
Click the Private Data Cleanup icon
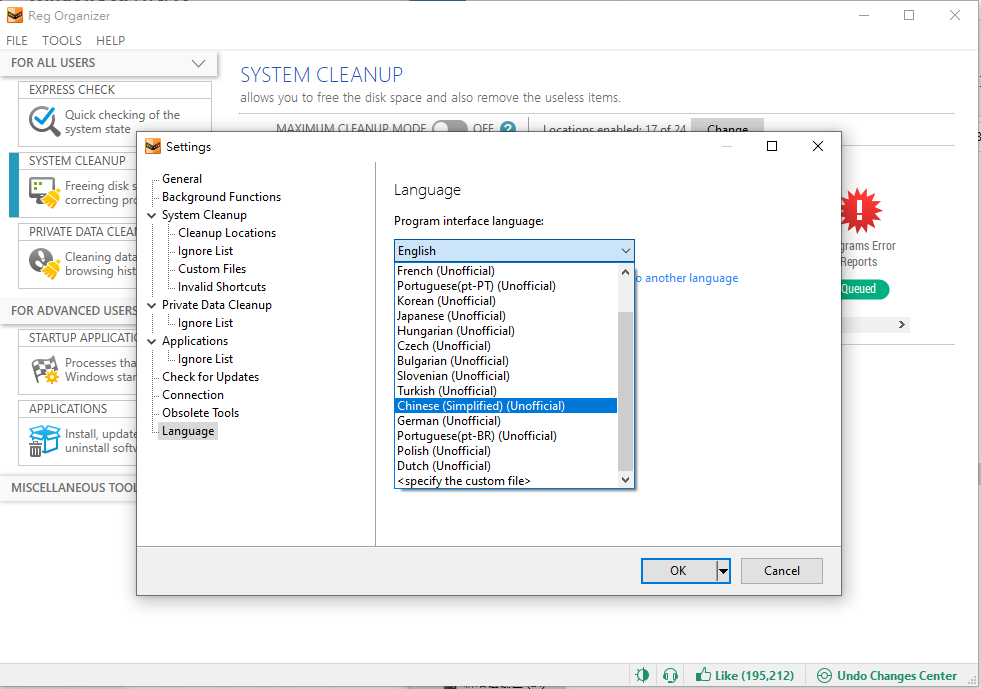44,263
